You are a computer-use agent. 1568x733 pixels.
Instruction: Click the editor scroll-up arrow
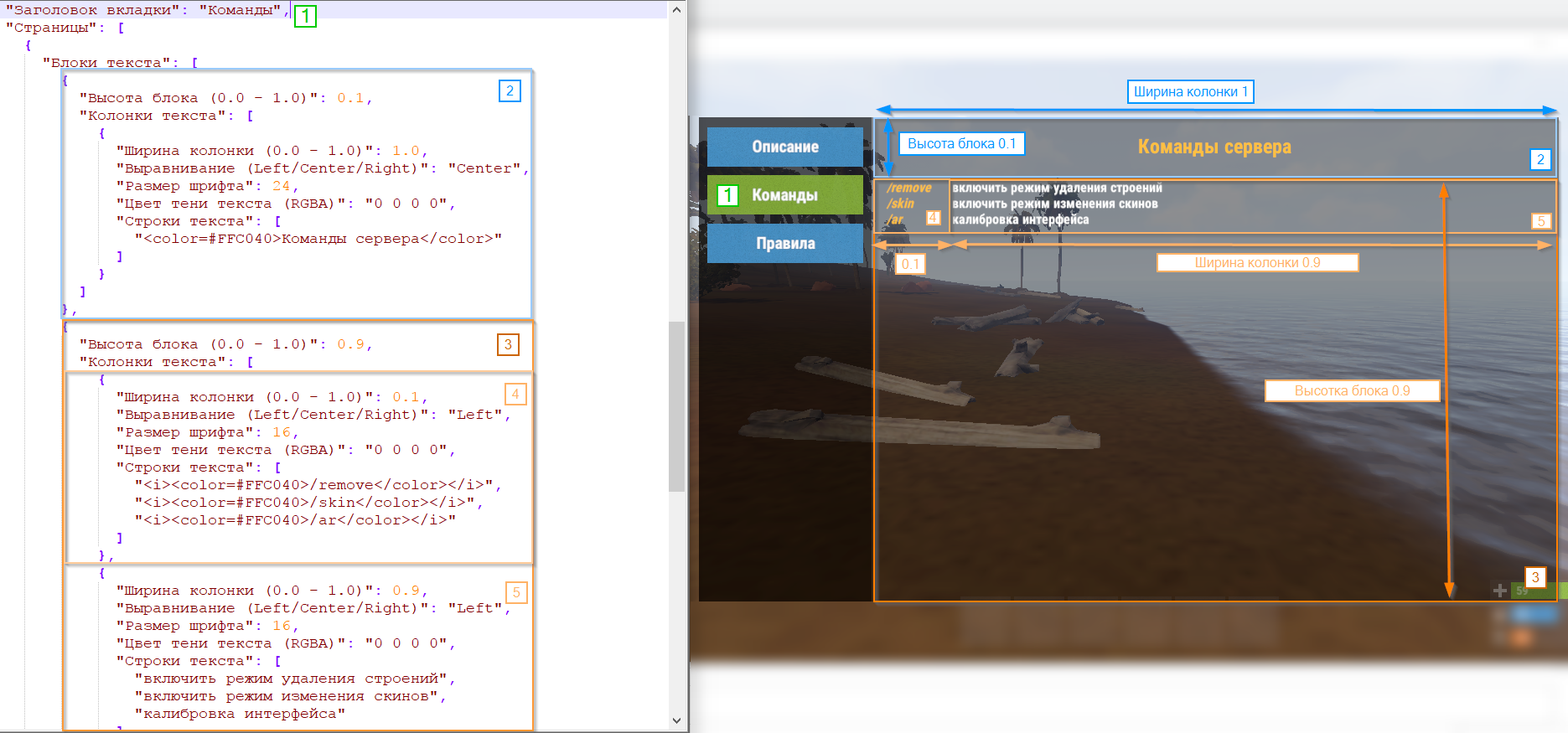676,10
